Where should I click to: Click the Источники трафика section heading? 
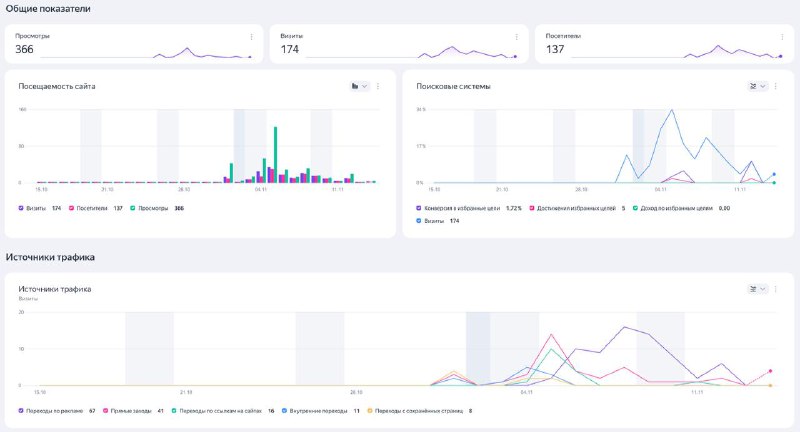pos(50,257)
